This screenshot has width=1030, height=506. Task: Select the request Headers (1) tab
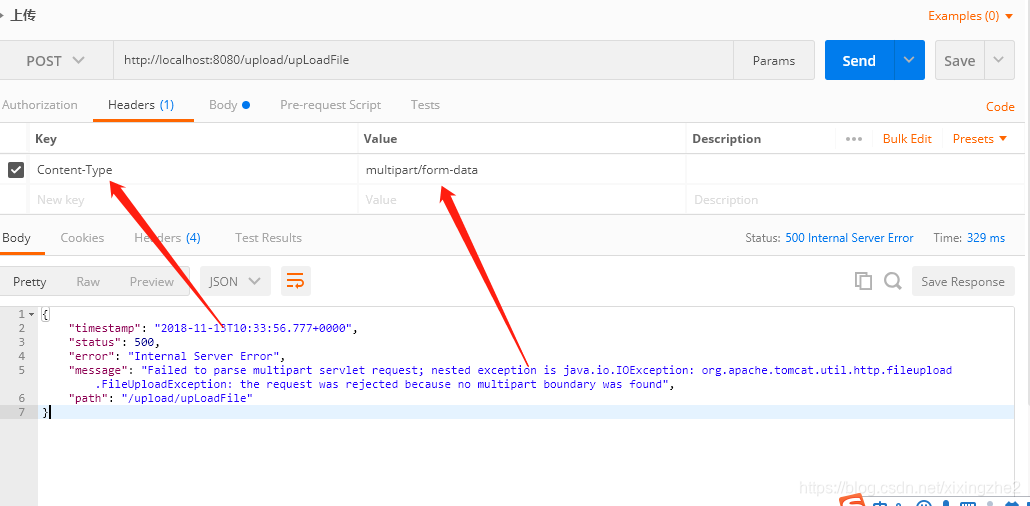click(141, 105)
